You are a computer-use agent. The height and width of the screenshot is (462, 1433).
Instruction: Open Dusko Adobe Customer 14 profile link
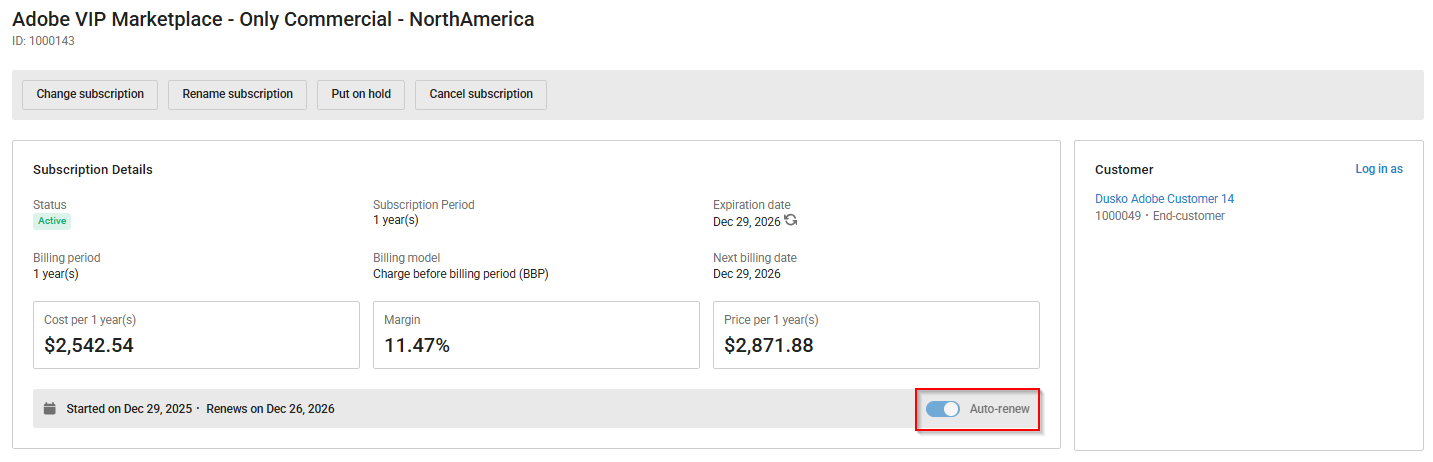(x=1164, y=199)
